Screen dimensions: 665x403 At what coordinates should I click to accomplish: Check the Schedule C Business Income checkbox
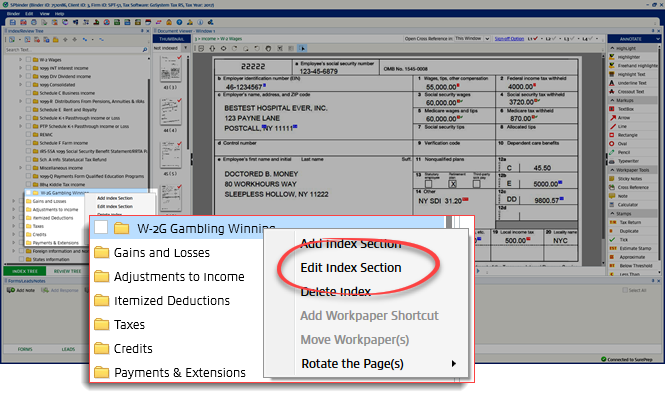[x=28, y=93]
